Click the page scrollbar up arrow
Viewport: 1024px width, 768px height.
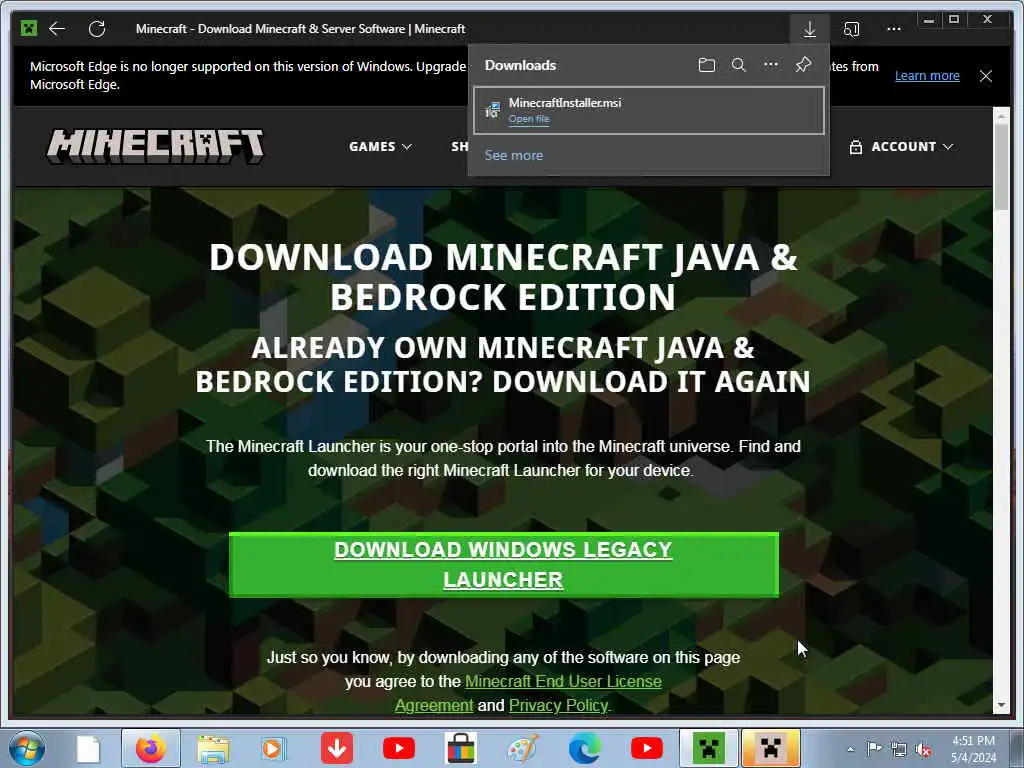1001,118
